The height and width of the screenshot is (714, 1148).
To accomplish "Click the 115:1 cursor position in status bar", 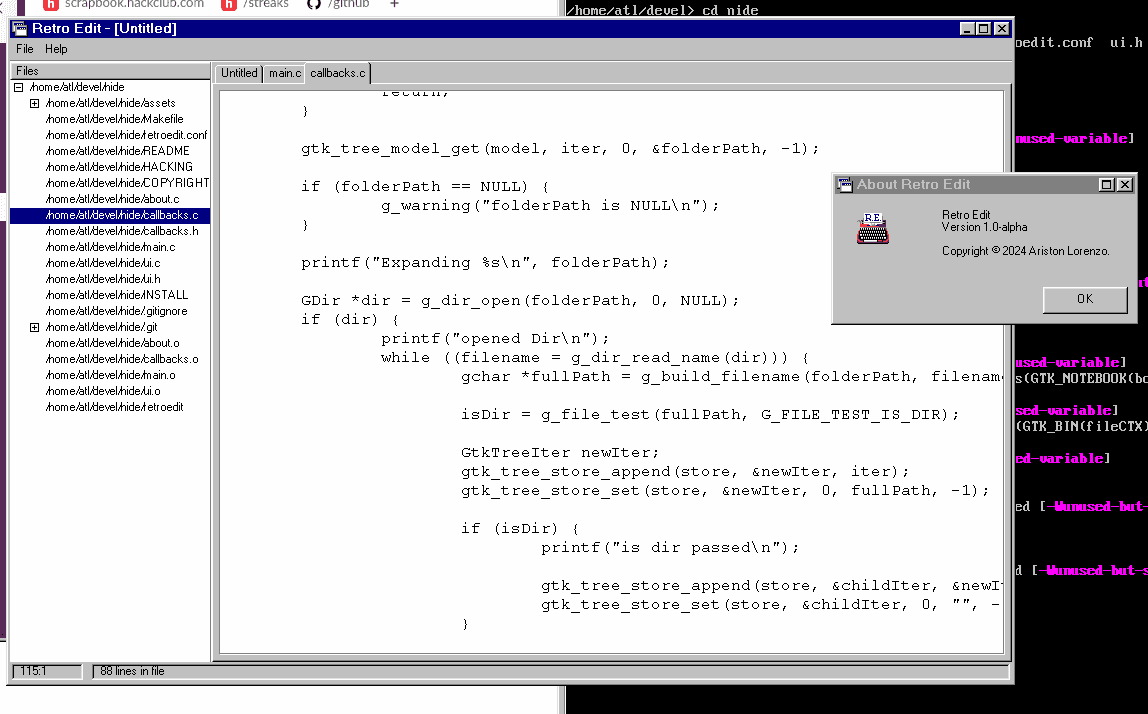I will click(47, 672).
